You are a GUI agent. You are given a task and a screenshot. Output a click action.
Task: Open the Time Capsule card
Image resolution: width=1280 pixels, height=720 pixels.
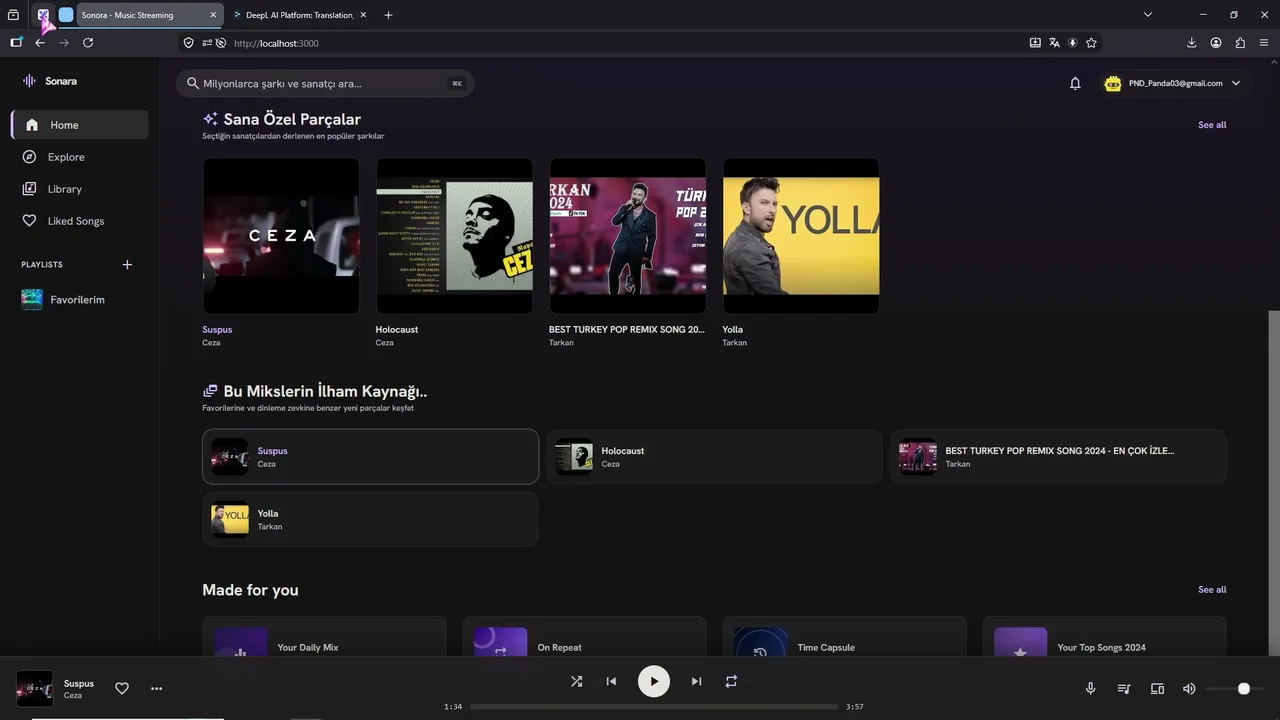point(844,638)
